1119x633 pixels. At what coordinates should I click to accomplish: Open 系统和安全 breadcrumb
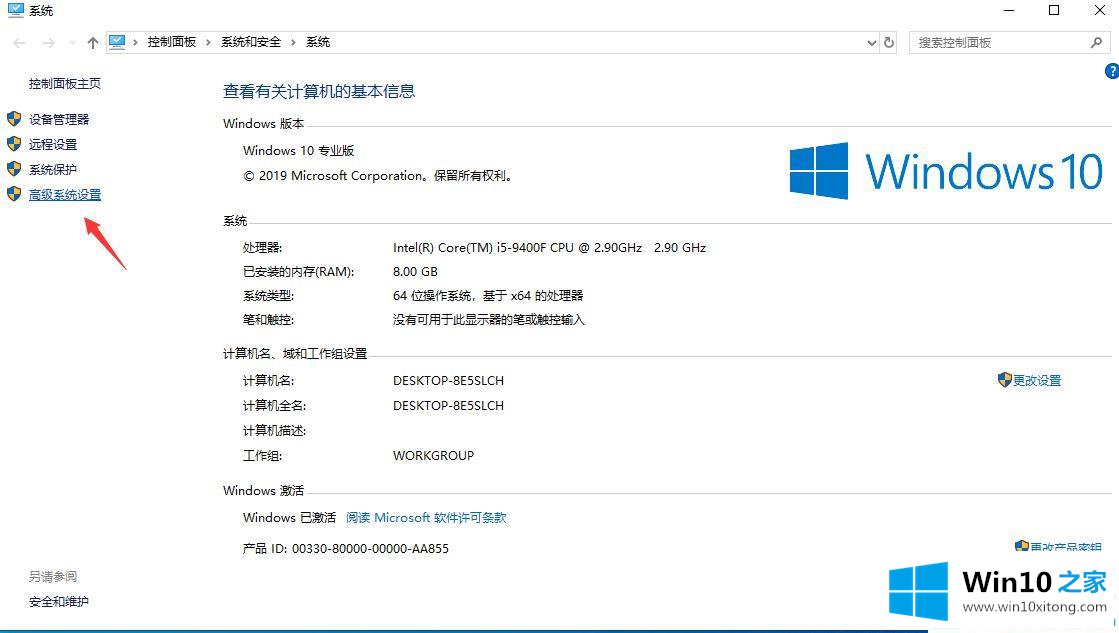click(x=250, y=42)
